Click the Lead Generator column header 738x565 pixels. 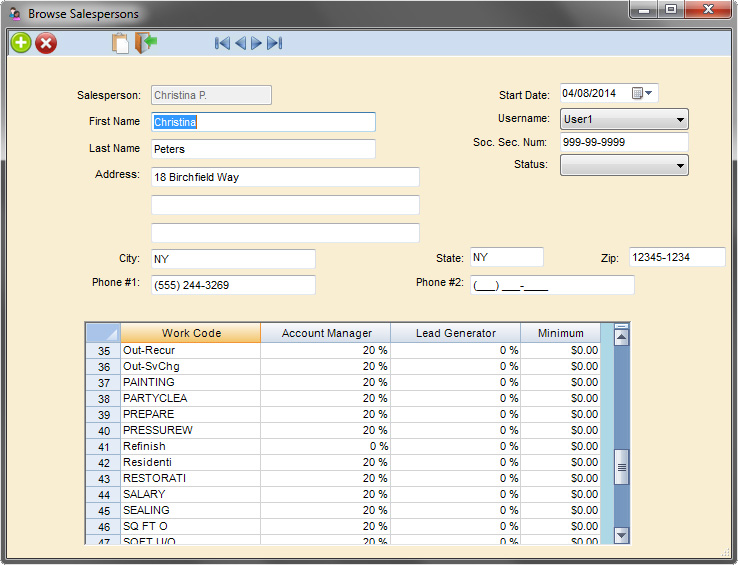[x=456, y=333]
